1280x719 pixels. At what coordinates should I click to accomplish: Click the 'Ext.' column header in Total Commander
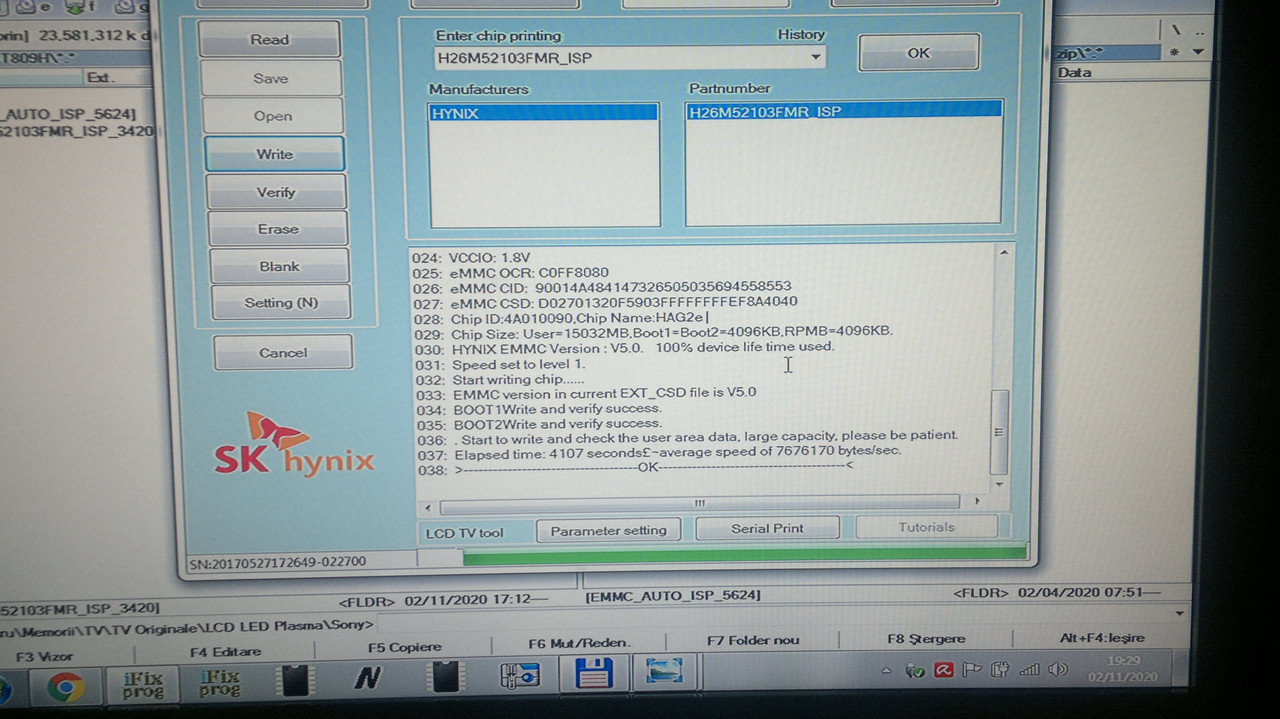[100, 77]
